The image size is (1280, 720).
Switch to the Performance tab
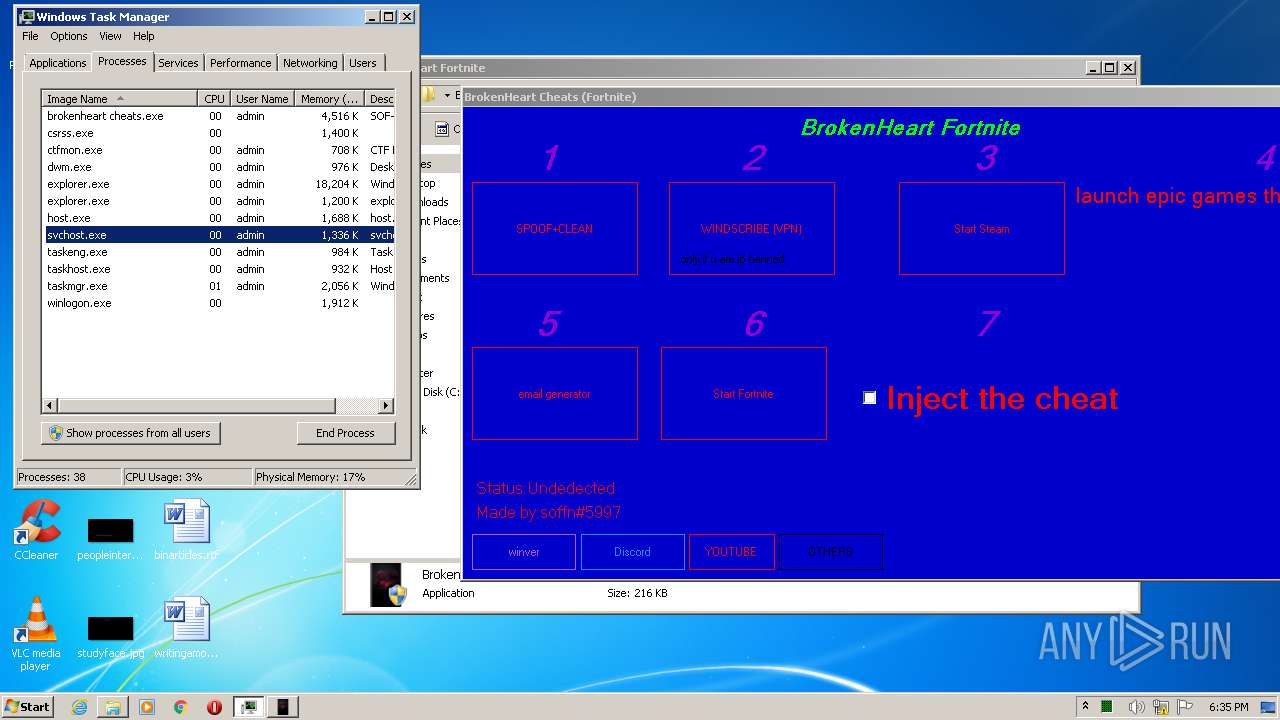pos(240,63)
